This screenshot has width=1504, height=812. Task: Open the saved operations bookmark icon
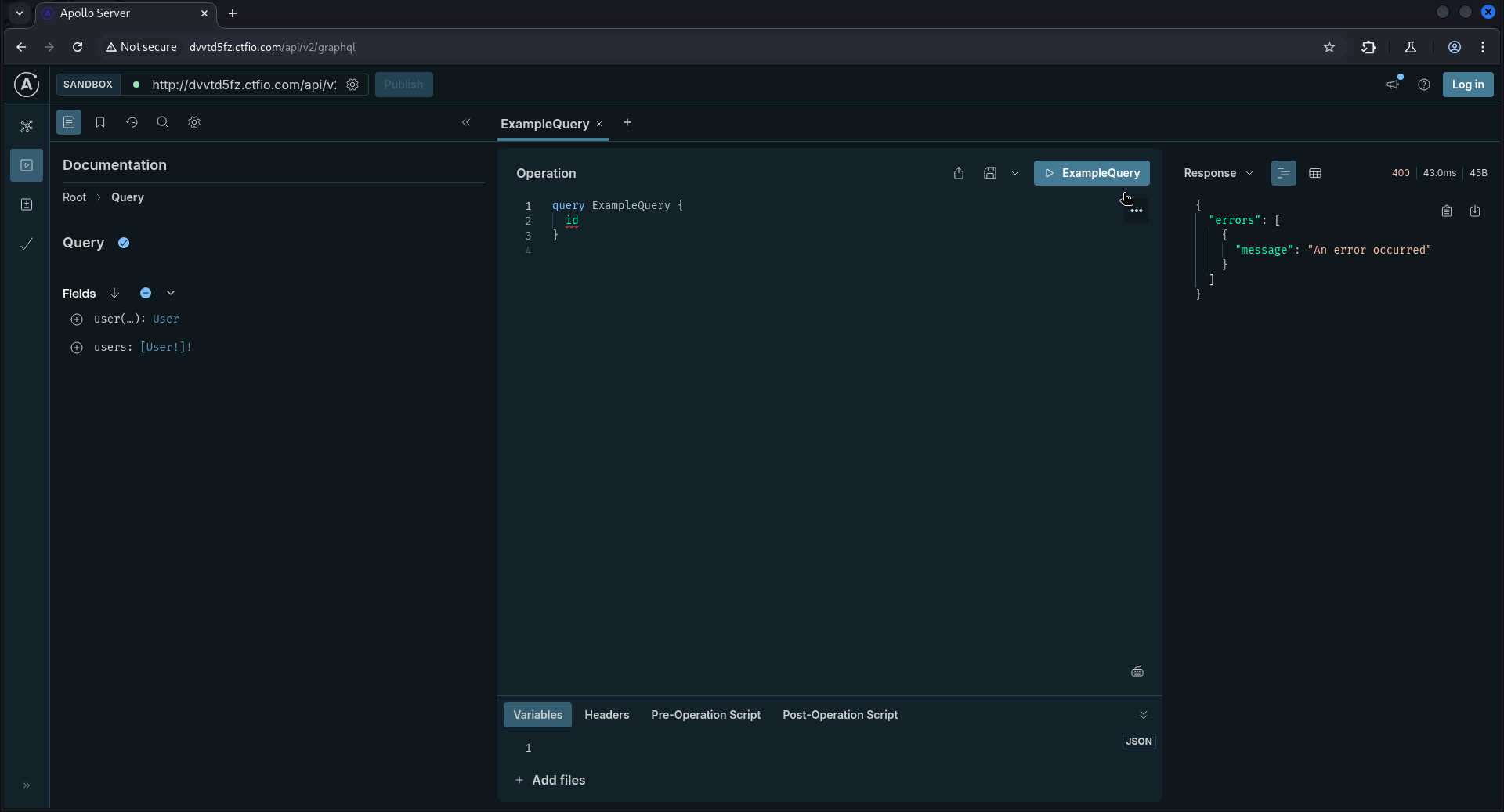[100, 122]
